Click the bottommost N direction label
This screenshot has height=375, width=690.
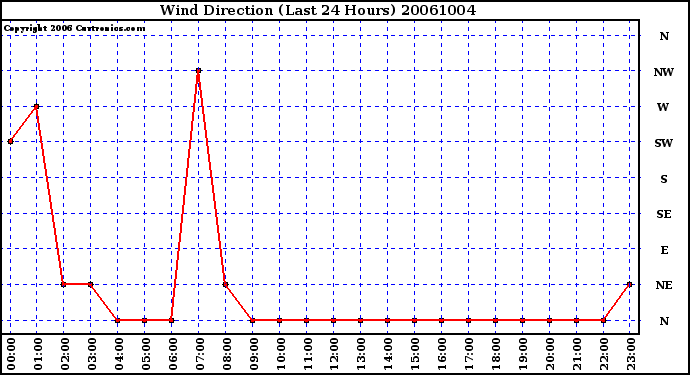[x=664, y=321]
